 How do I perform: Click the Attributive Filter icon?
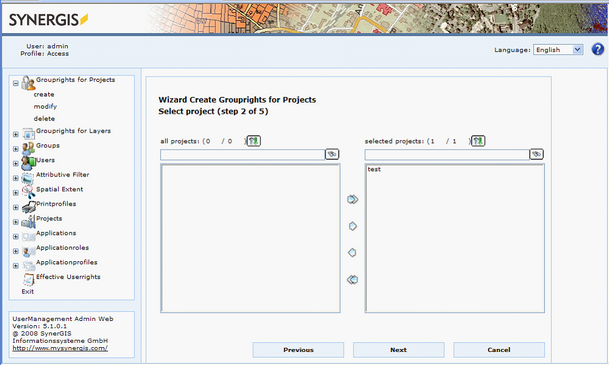[x=28, y=178]
